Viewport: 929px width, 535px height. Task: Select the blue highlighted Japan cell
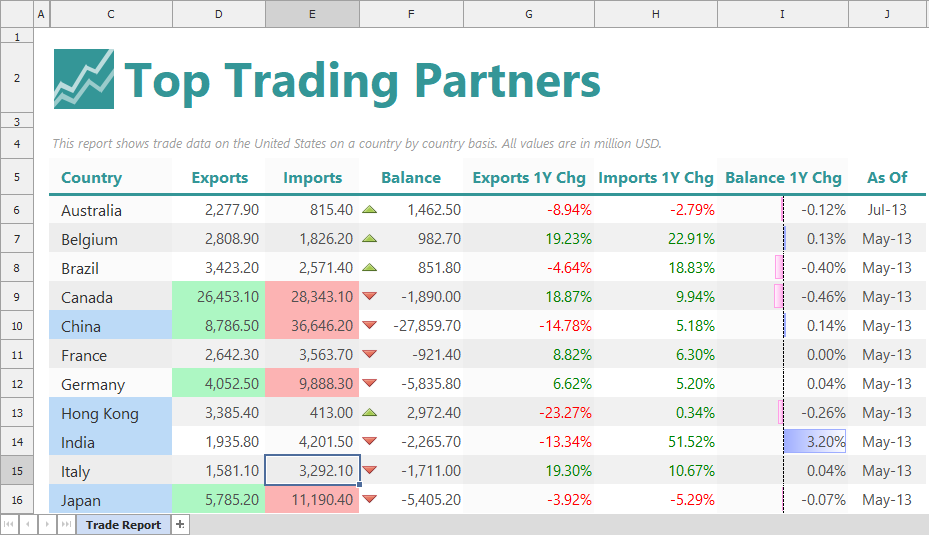pos(110,500)
